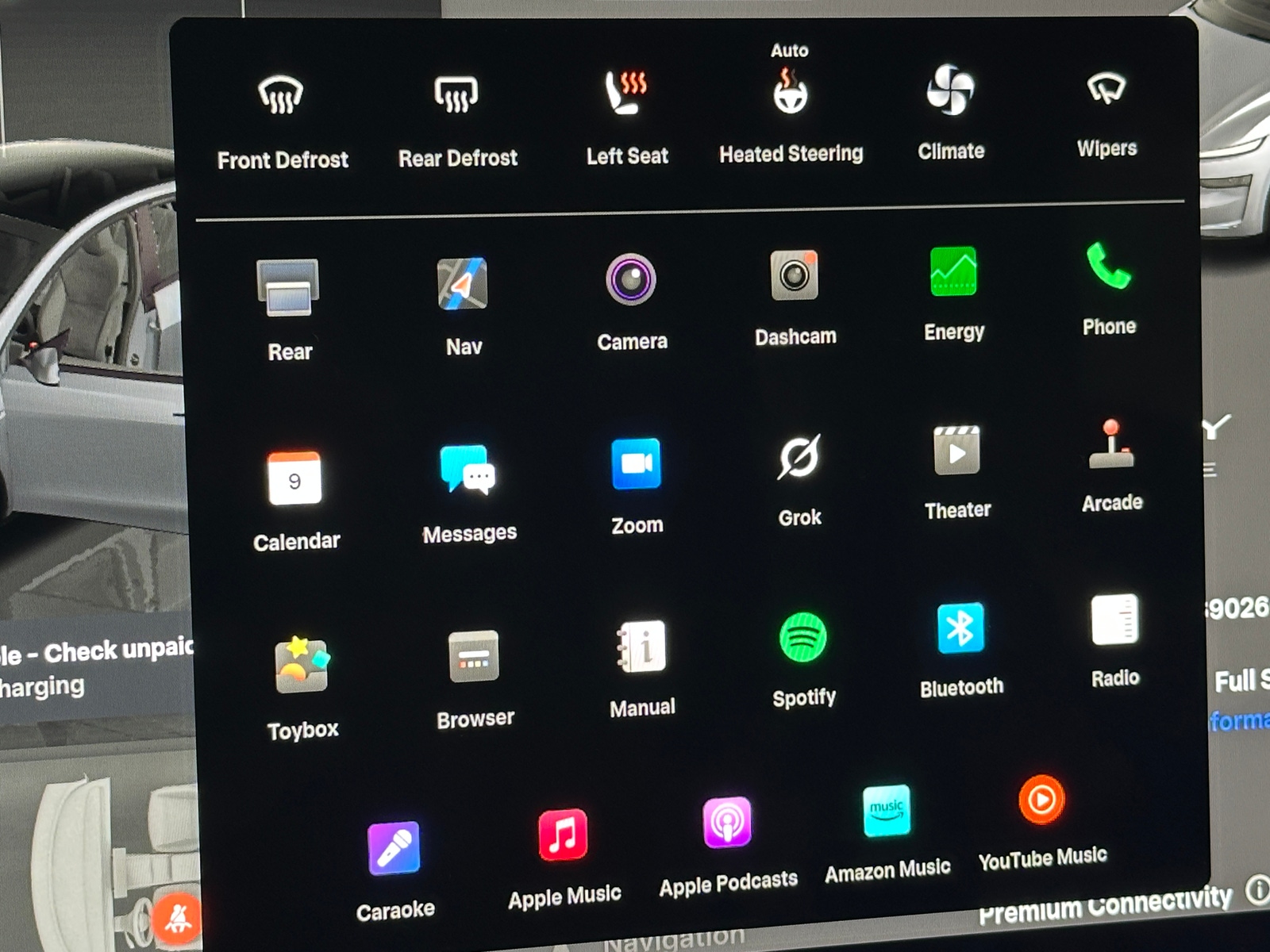The image size is (1270, 952).
Task: Launch the Dashcam viewer
Action: [794, 277]
